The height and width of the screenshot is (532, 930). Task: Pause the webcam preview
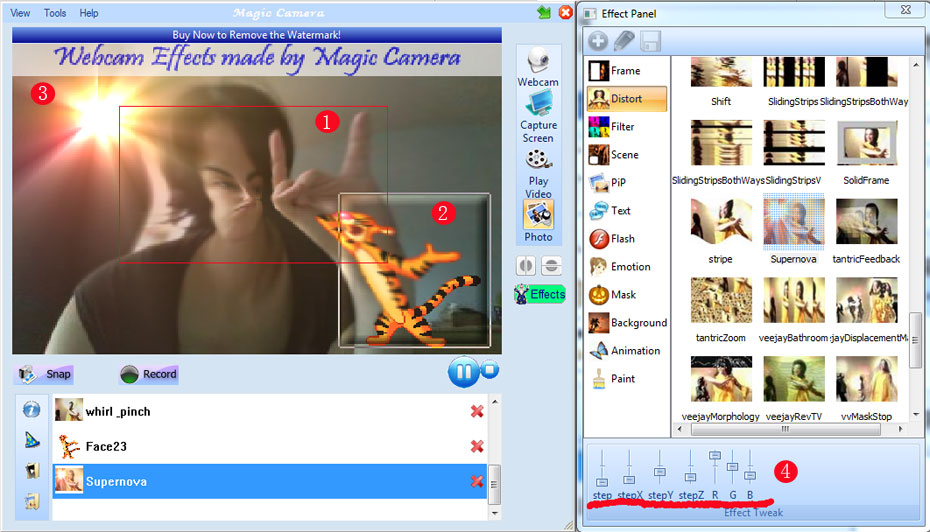point(461,373)
